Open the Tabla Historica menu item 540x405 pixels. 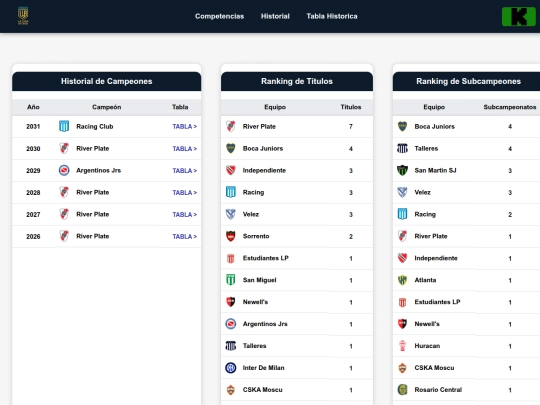(332, 16)
